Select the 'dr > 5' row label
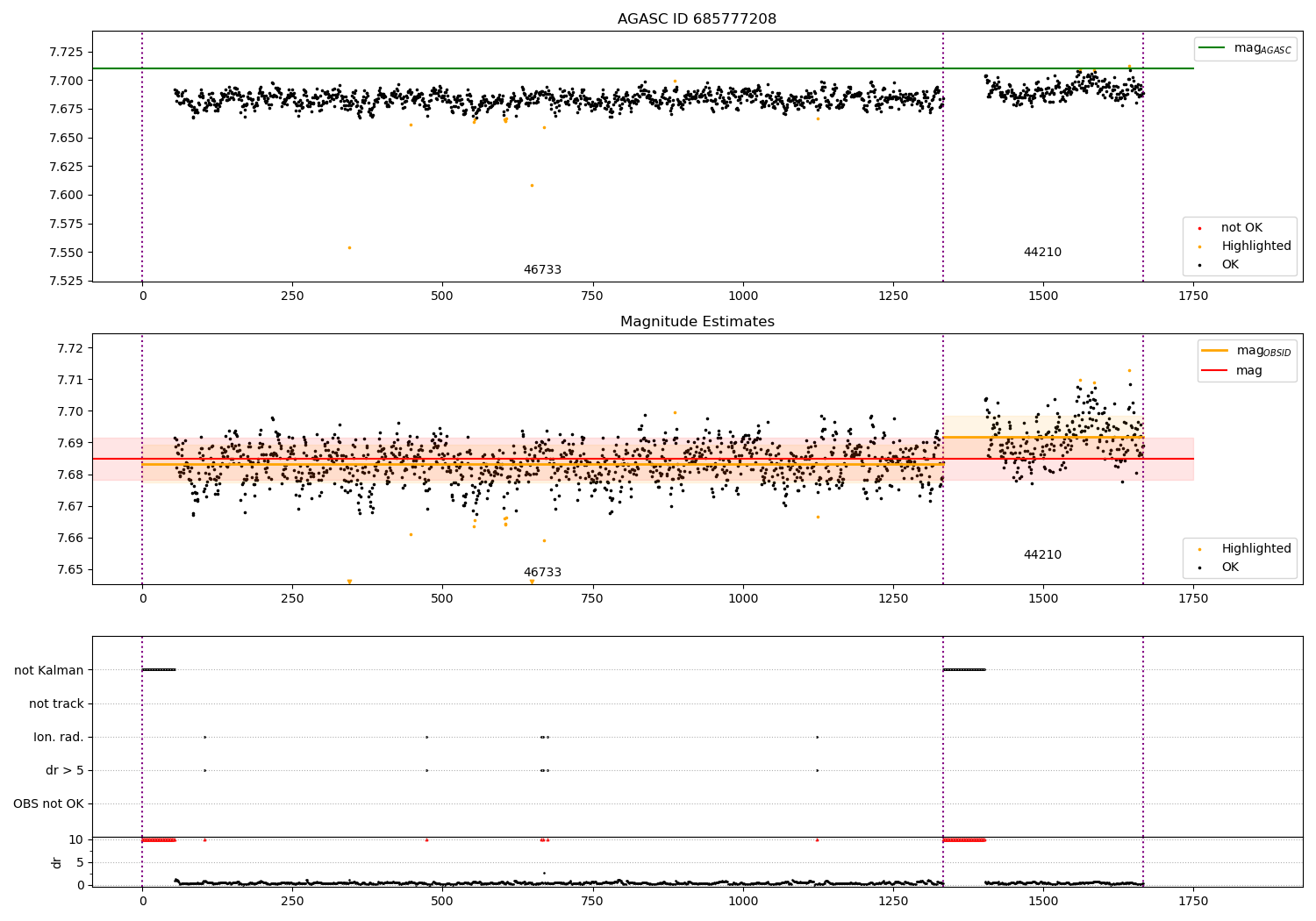Viewport: 1316px width, 921px height. point(65,771)
